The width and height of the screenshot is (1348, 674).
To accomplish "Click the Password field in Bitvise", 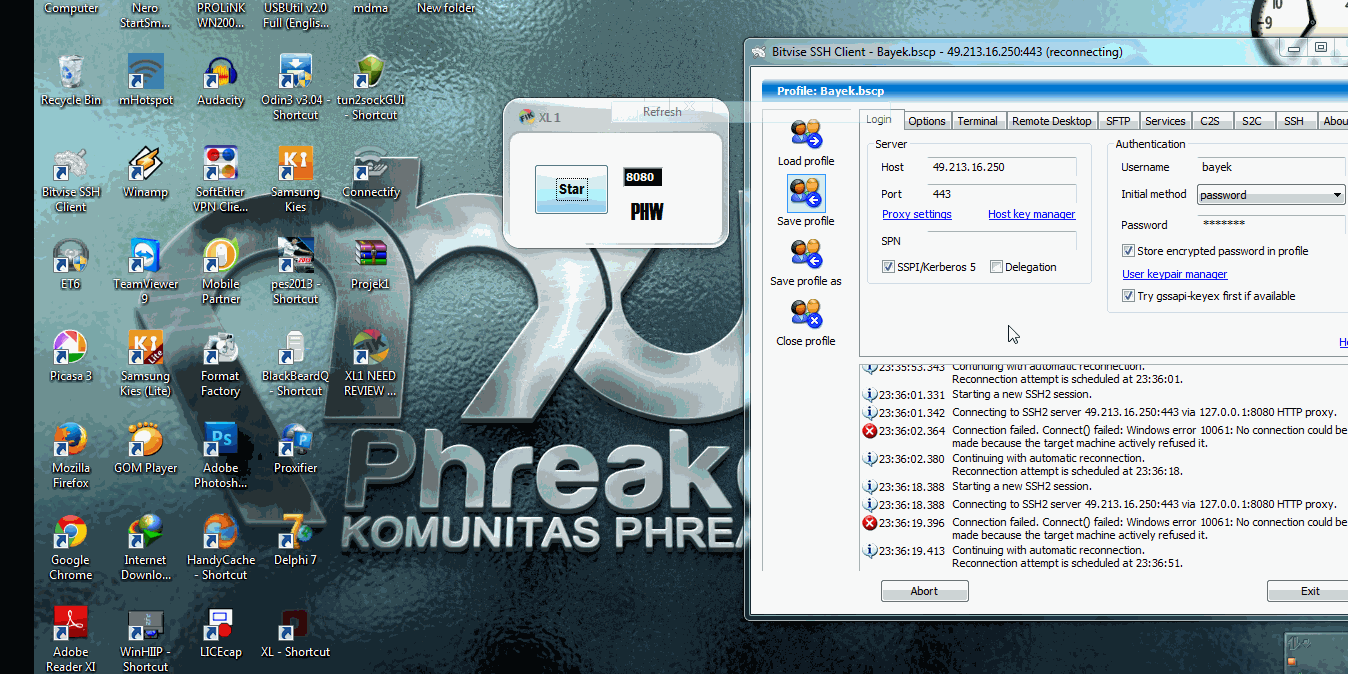I will point(1272,224).
